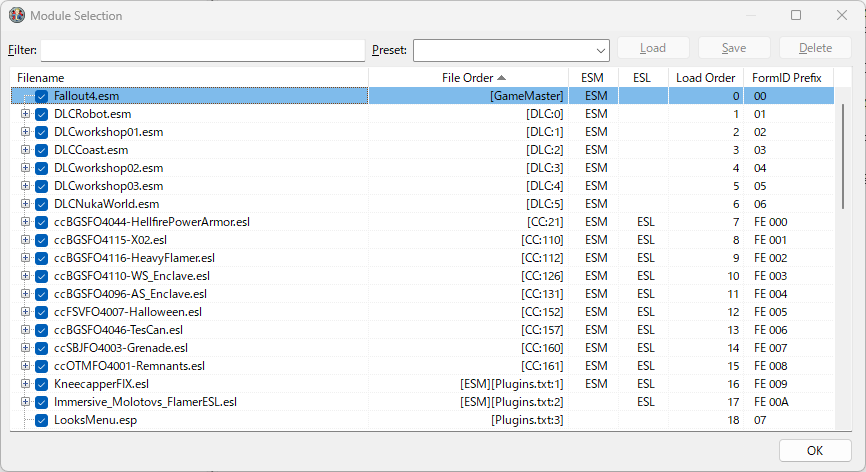Click the [Plugins.txt:3] cell
866x472 pixels.
pyautogui.click(x=527, y=420)
